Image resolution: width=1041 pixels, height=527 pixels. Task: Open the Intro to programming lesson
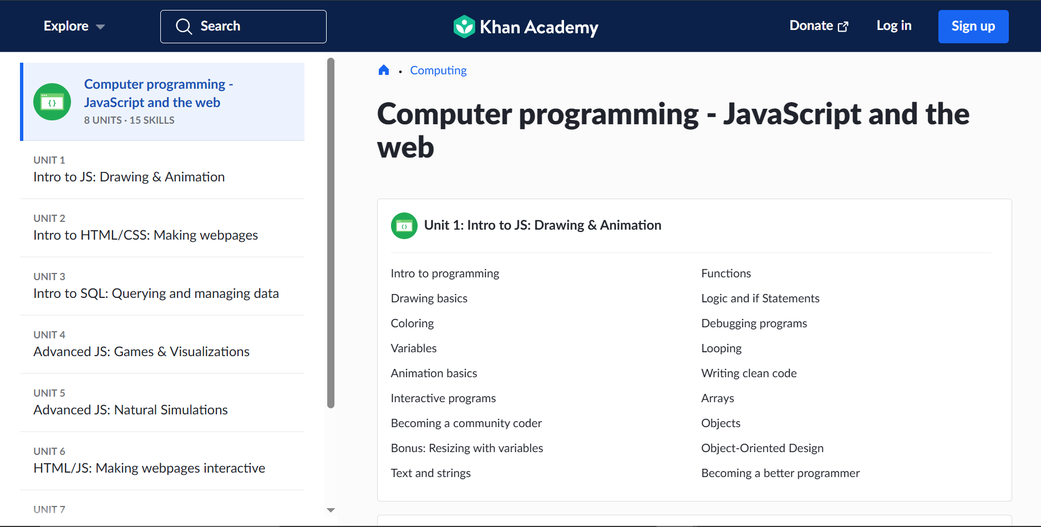click(445, 273)
